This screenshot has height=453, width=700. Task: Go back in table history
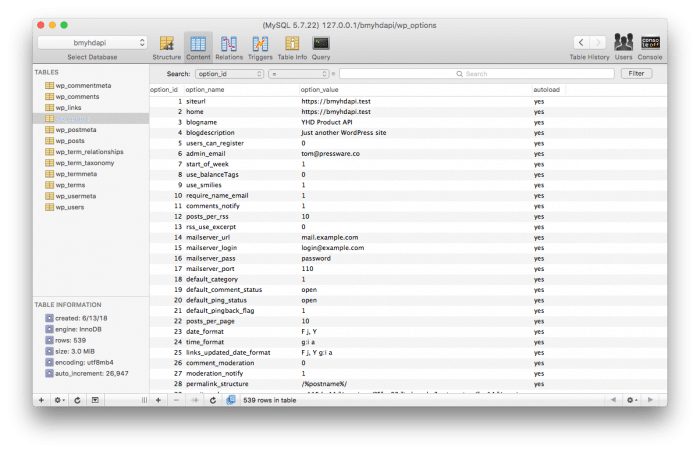click(x=581, y=42)
